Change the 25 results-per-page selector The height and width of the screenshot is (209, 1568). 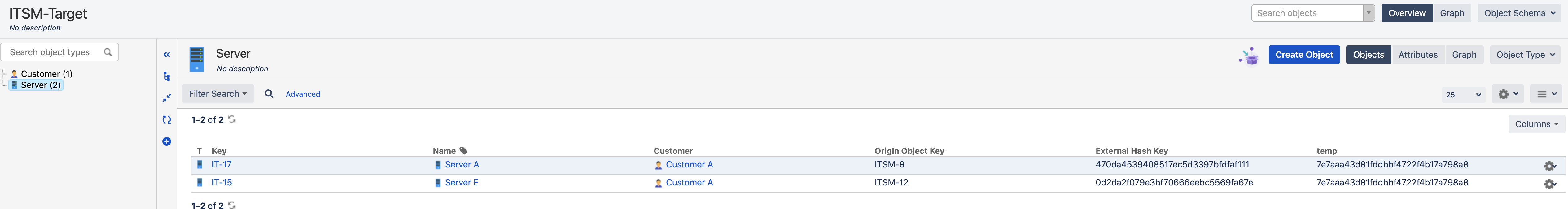tap(1463, 95)
